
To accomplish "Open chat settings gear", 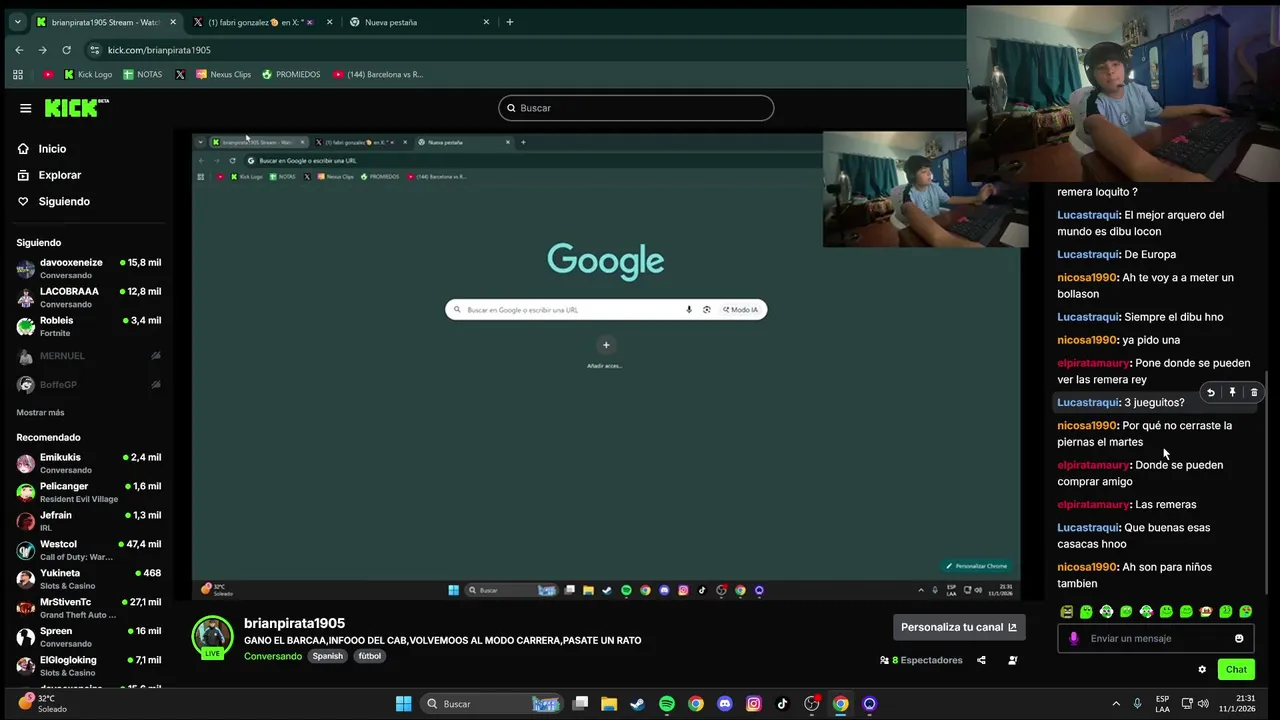I will 1202,670.
